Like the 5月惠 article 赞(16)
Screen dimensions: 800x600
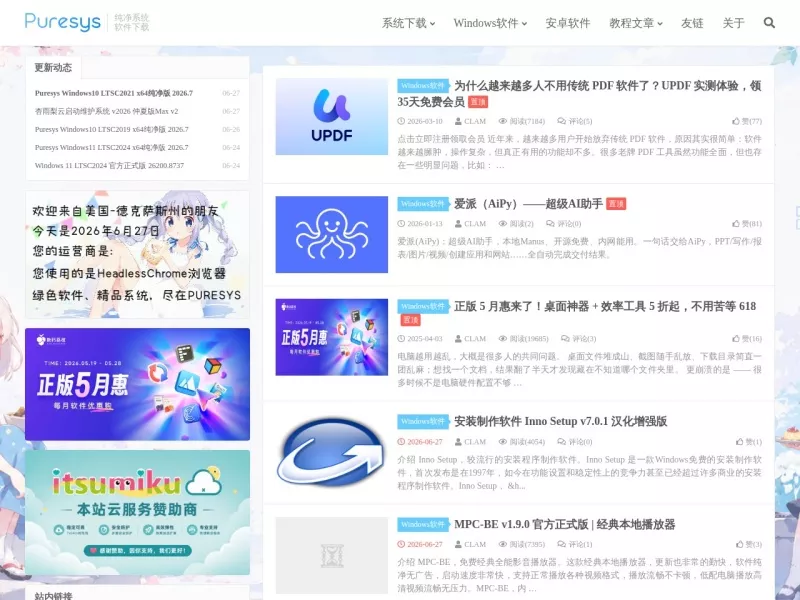tap(747, 339)
